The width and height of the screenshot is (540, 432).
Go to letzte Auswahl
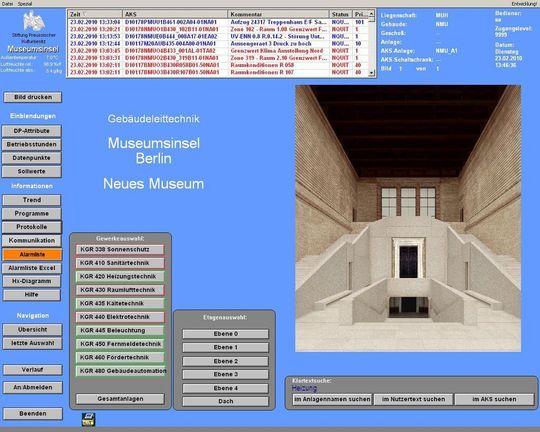click(x=33, y=343)
